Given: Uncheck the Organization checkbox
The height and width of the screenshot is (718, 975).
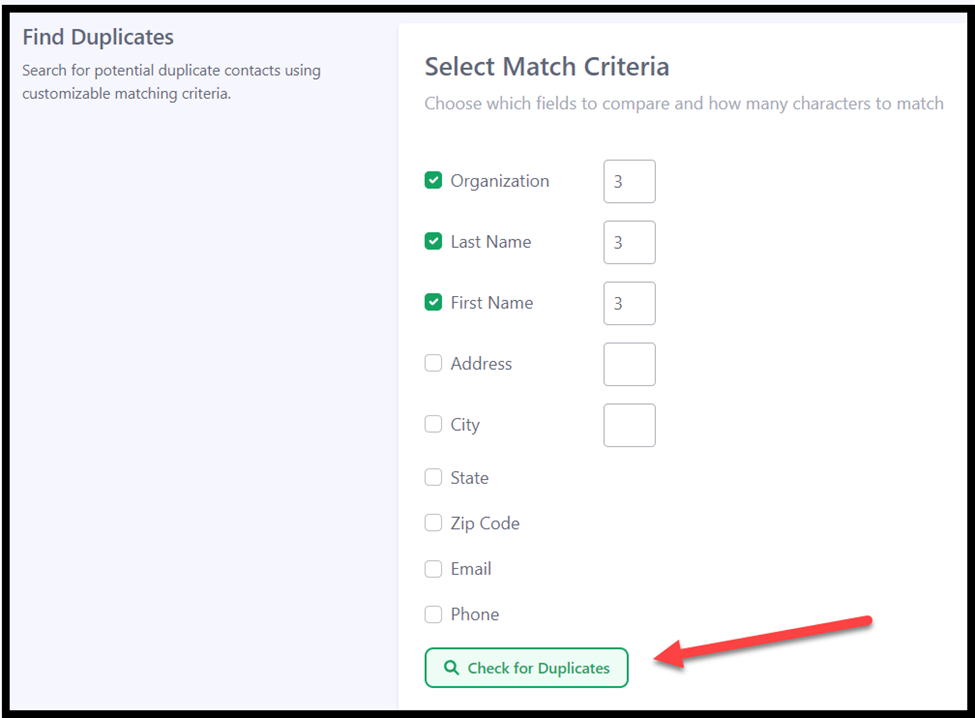Looking at the screenshot, I should (x=433, y=180).
